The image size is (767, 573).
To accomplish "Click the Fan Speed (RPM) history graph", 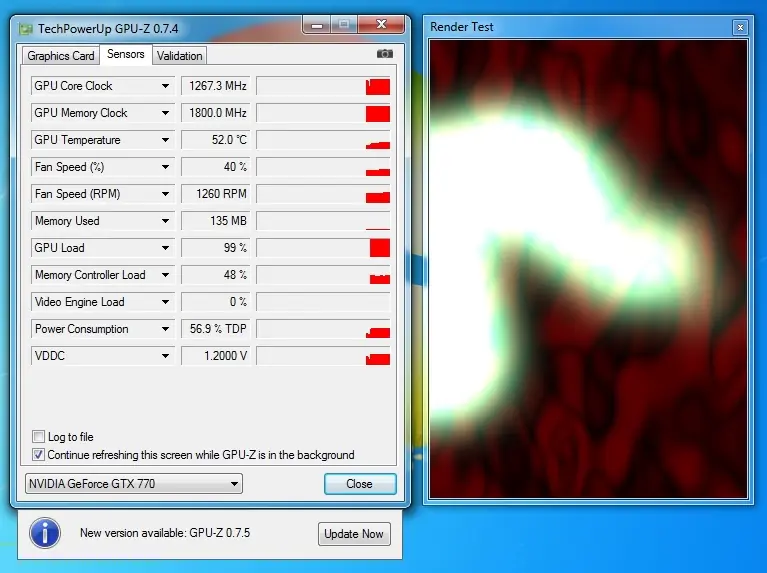I will coord(323,194).
